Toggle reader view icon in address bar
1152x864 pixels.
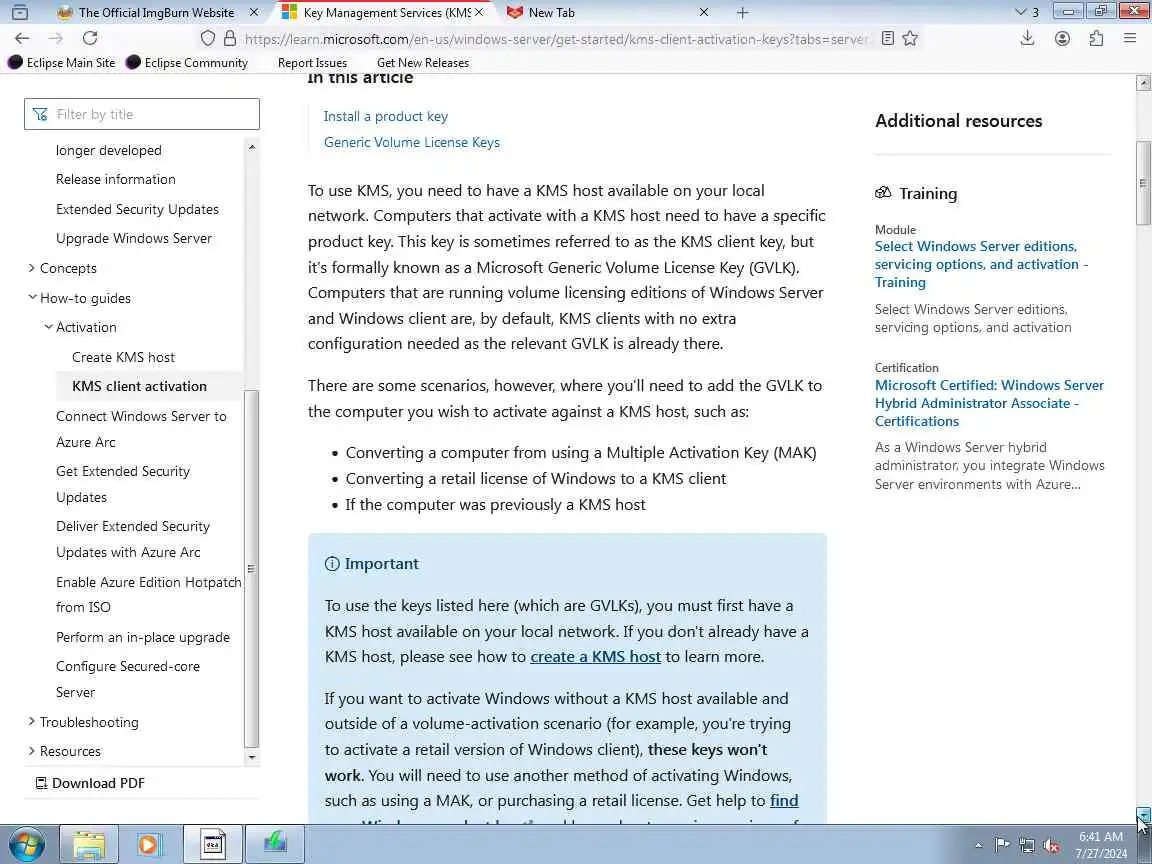(888, 38)
